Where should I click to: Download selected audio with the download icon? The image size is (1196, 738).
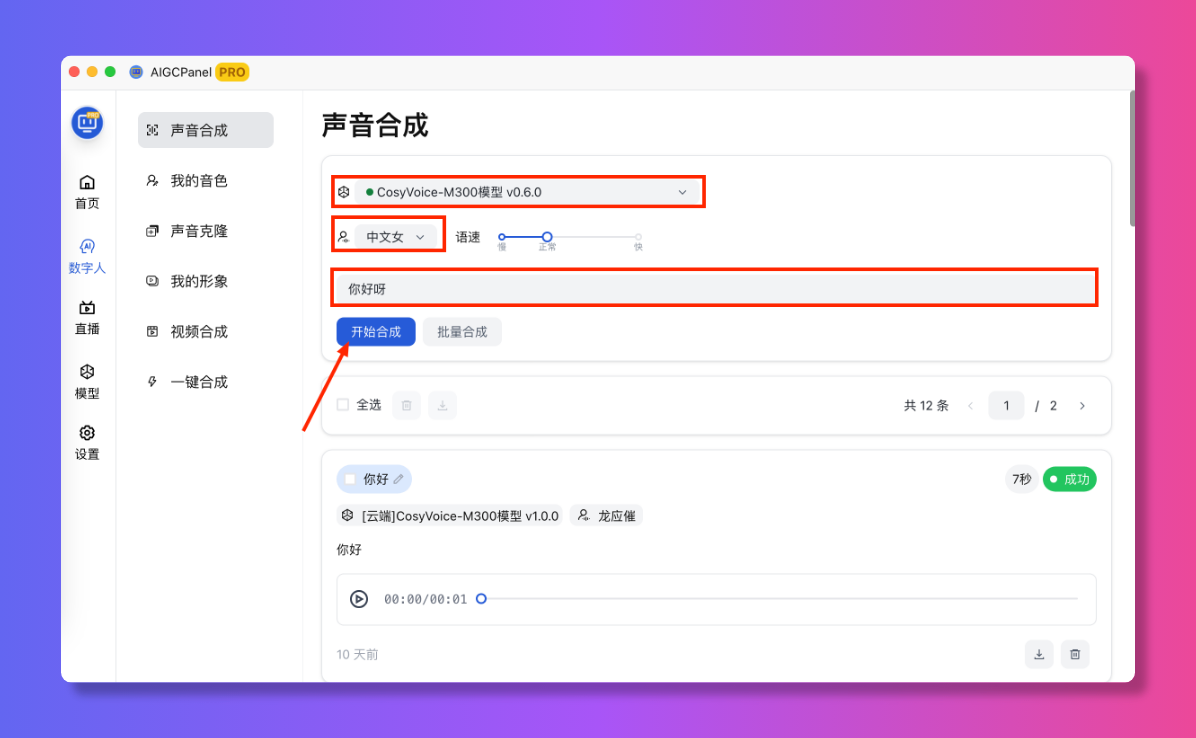pos(442,405)
